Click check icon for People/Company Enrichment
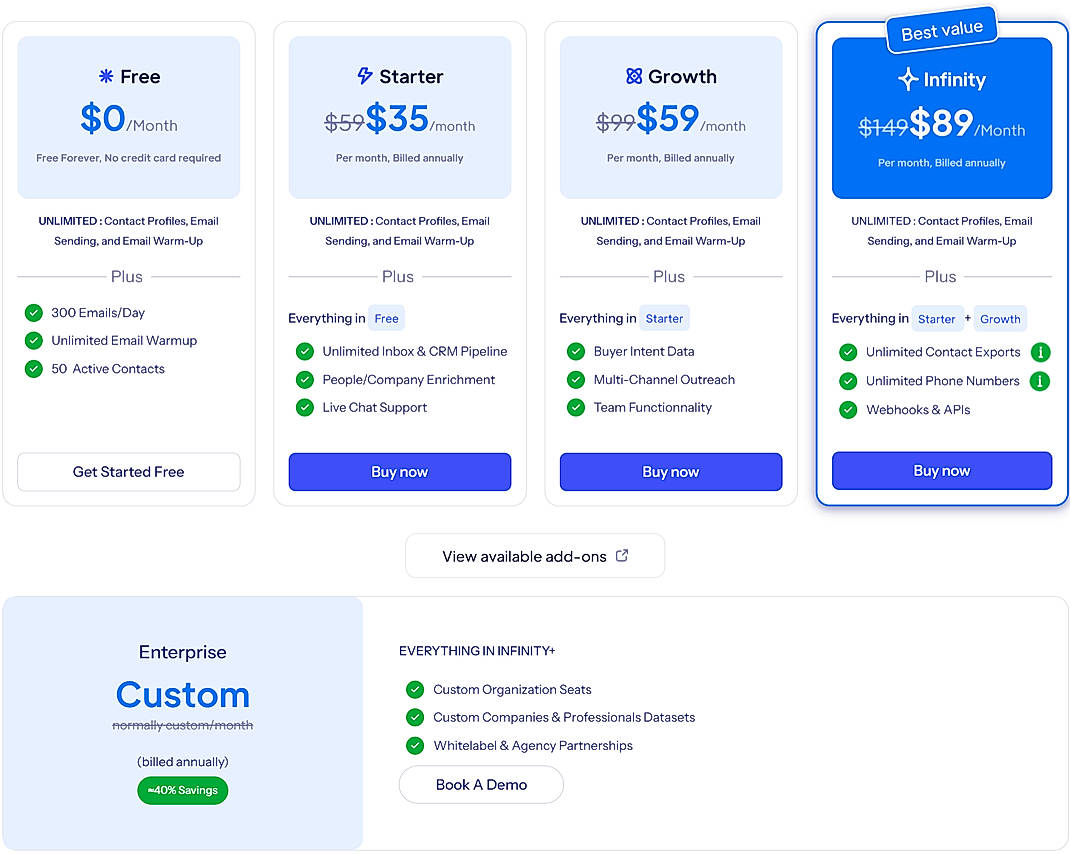This screenshot has width=1070, height=854. 304,380
